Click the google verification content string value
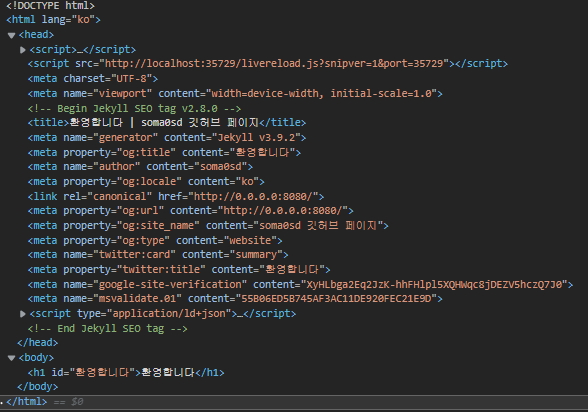The height and width of the screenshot is (412, 588). 435,285
